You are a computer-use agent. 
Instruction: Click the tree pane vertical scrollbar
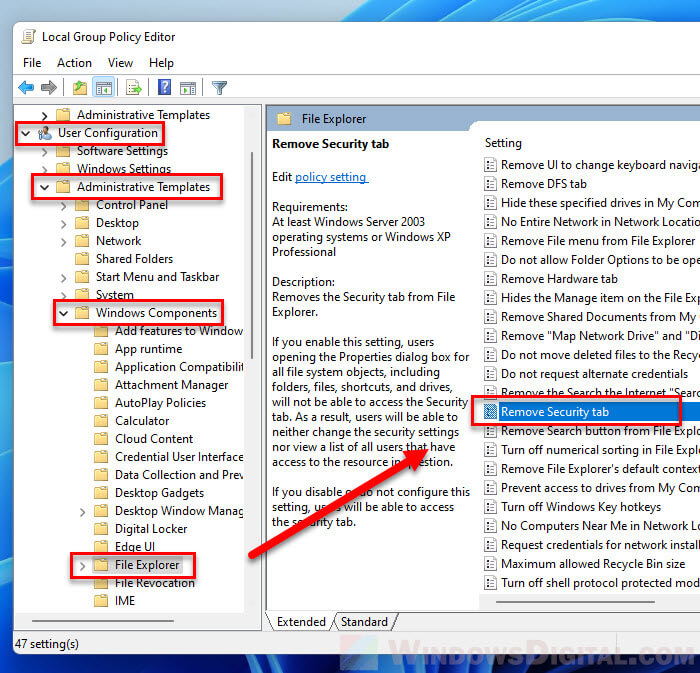point(252,256)
